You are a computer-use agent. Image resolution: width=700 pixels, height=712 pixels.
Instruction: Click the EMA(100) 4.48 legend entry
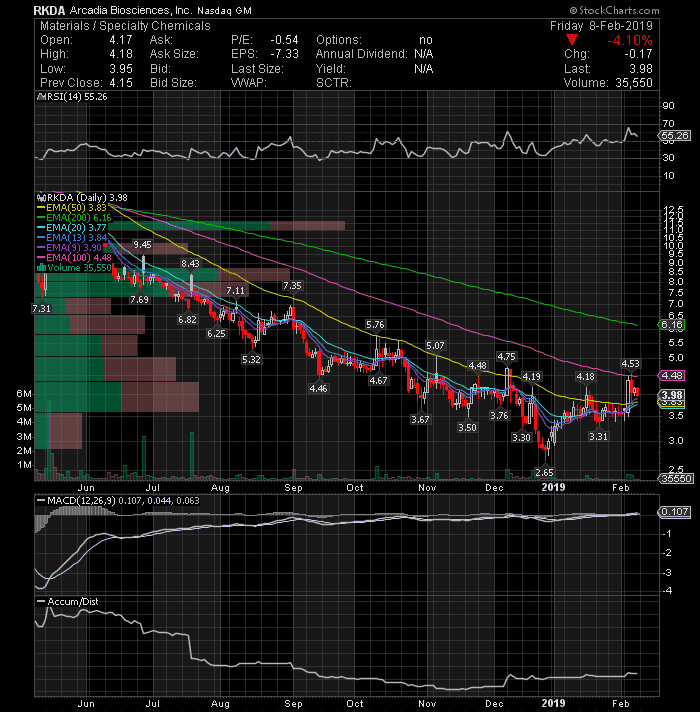74,257
